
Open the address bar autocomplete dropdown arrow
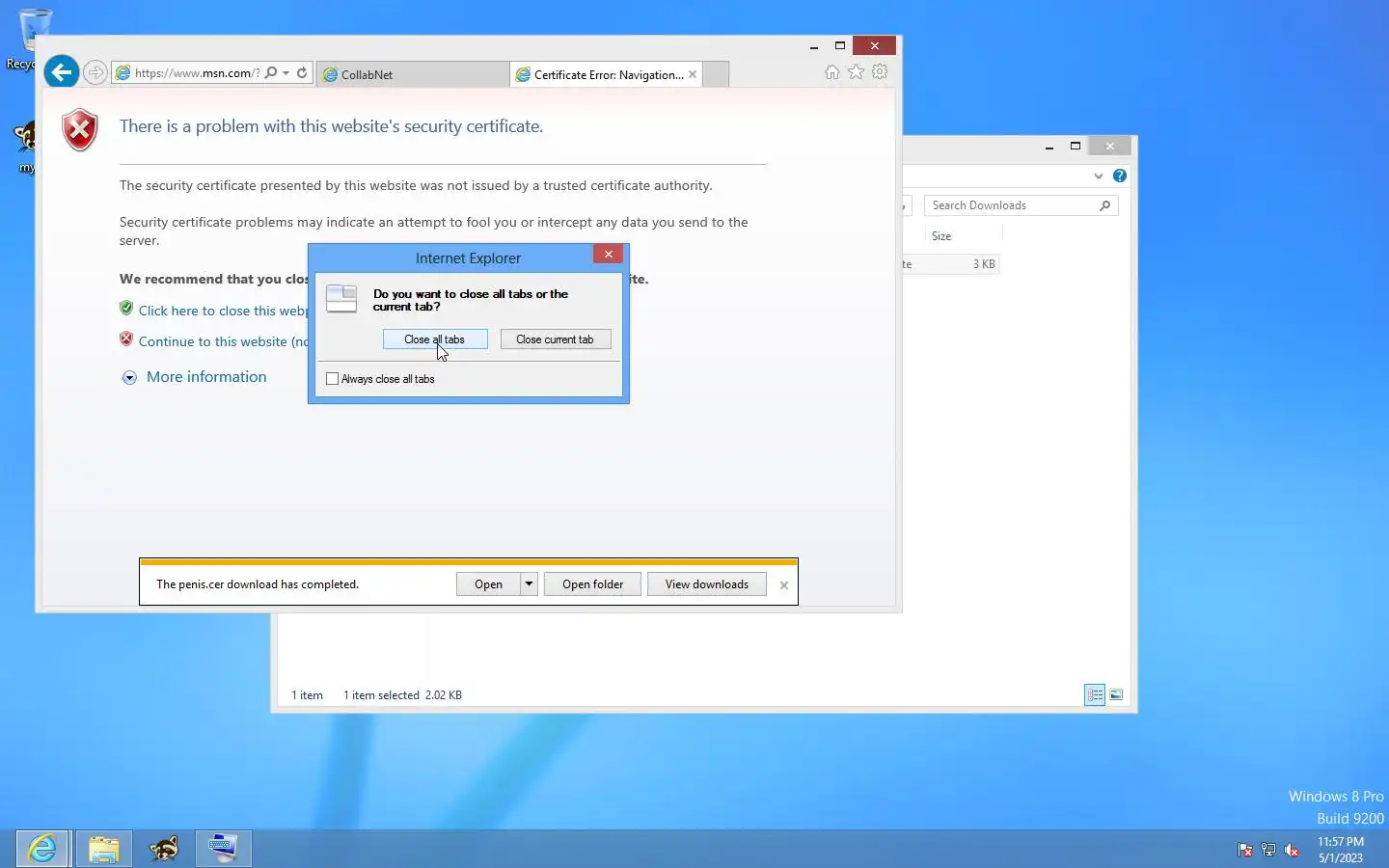(x=286, y=72)
